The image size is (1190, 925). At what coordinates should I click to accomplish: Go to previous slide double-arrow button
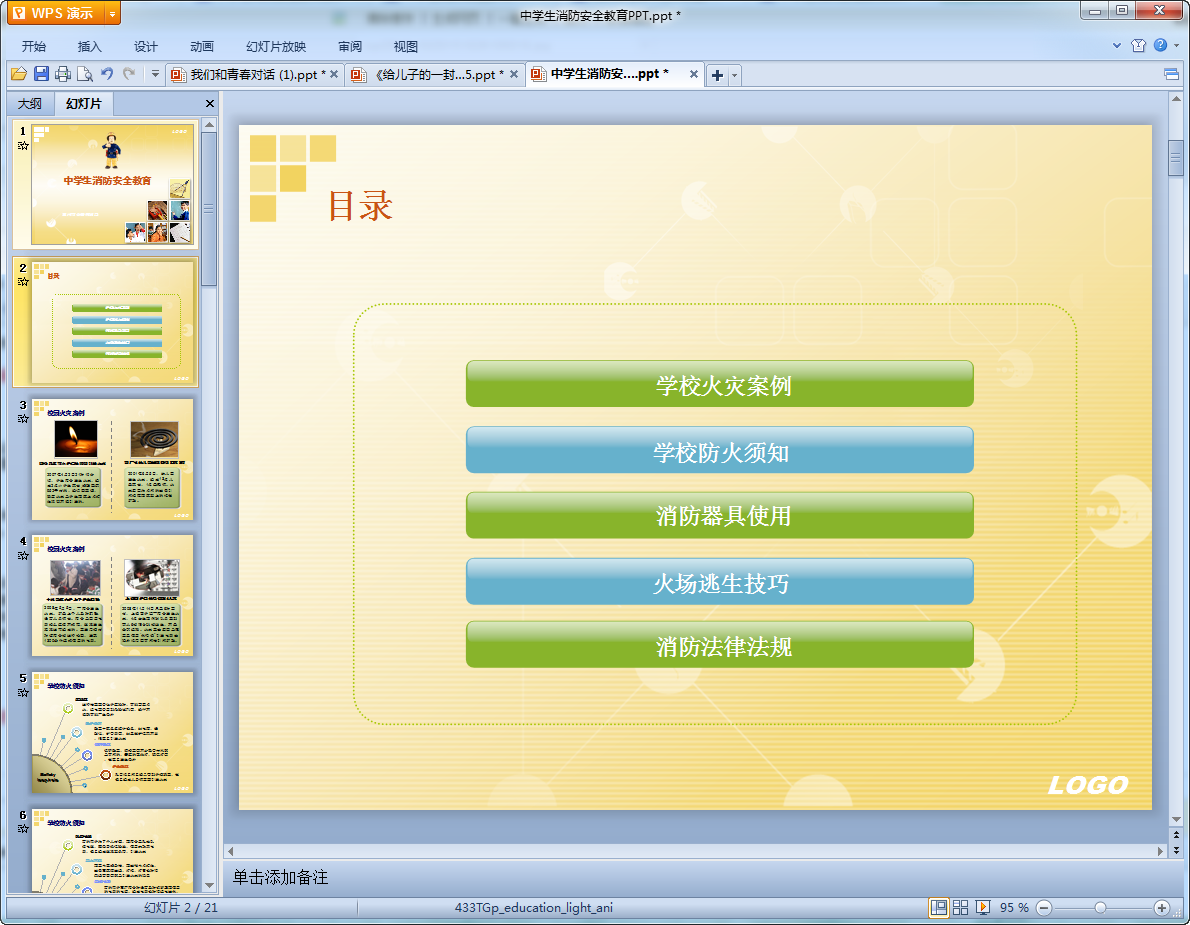click(1176, 835)
